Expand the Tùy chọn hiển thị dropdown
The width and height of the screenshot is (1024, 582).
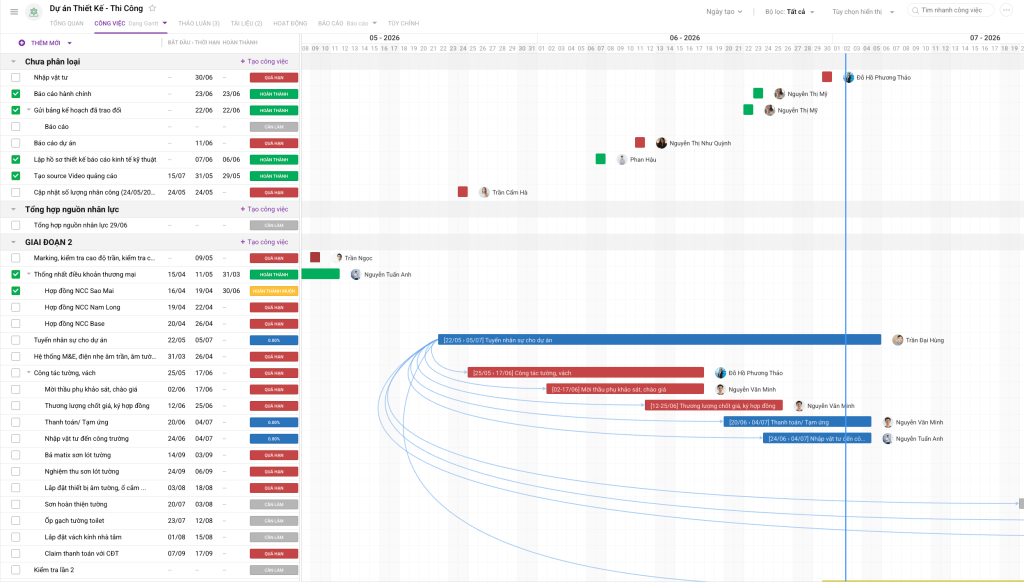pos(863,12)
